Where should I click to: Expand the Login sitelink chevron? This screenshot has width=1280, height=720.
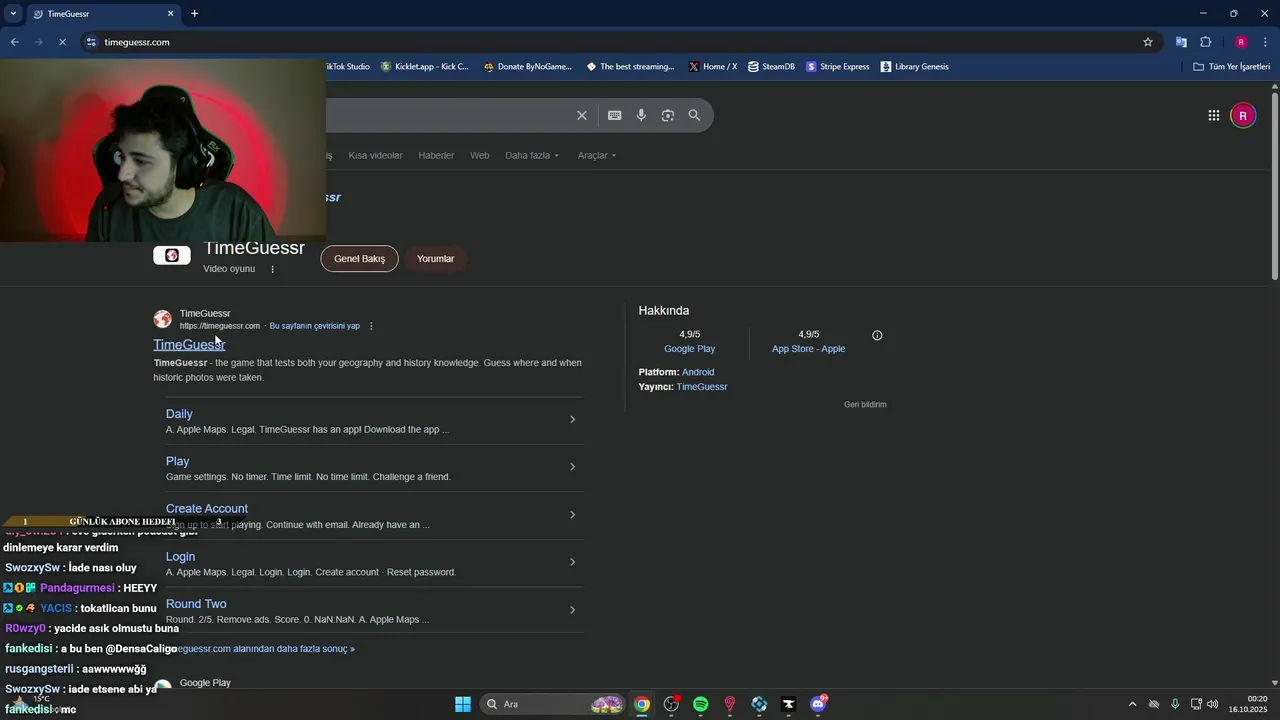coord(572,562)
